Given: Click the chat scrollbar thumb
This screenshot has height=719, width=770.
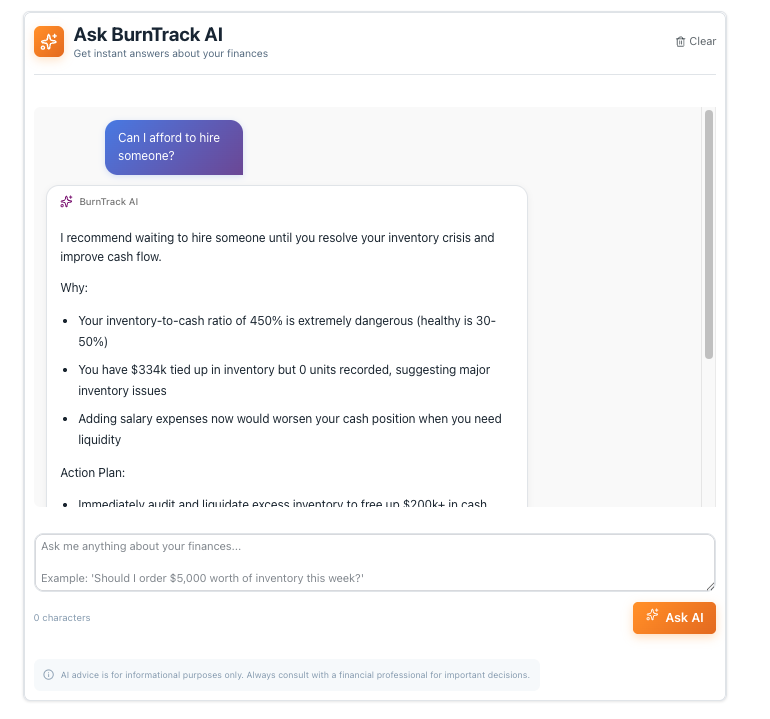Looking at the screenshot, I should [708, 235].
